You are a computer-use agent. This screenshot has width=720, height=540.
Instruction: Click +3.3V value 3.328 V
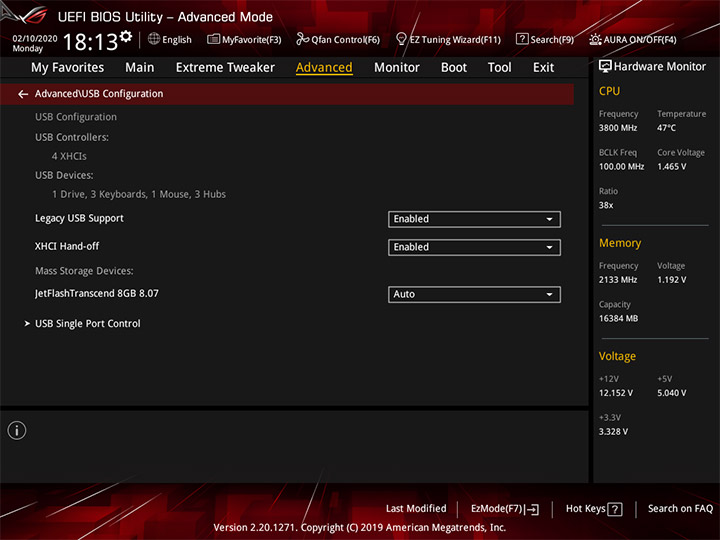click(613, 432)
